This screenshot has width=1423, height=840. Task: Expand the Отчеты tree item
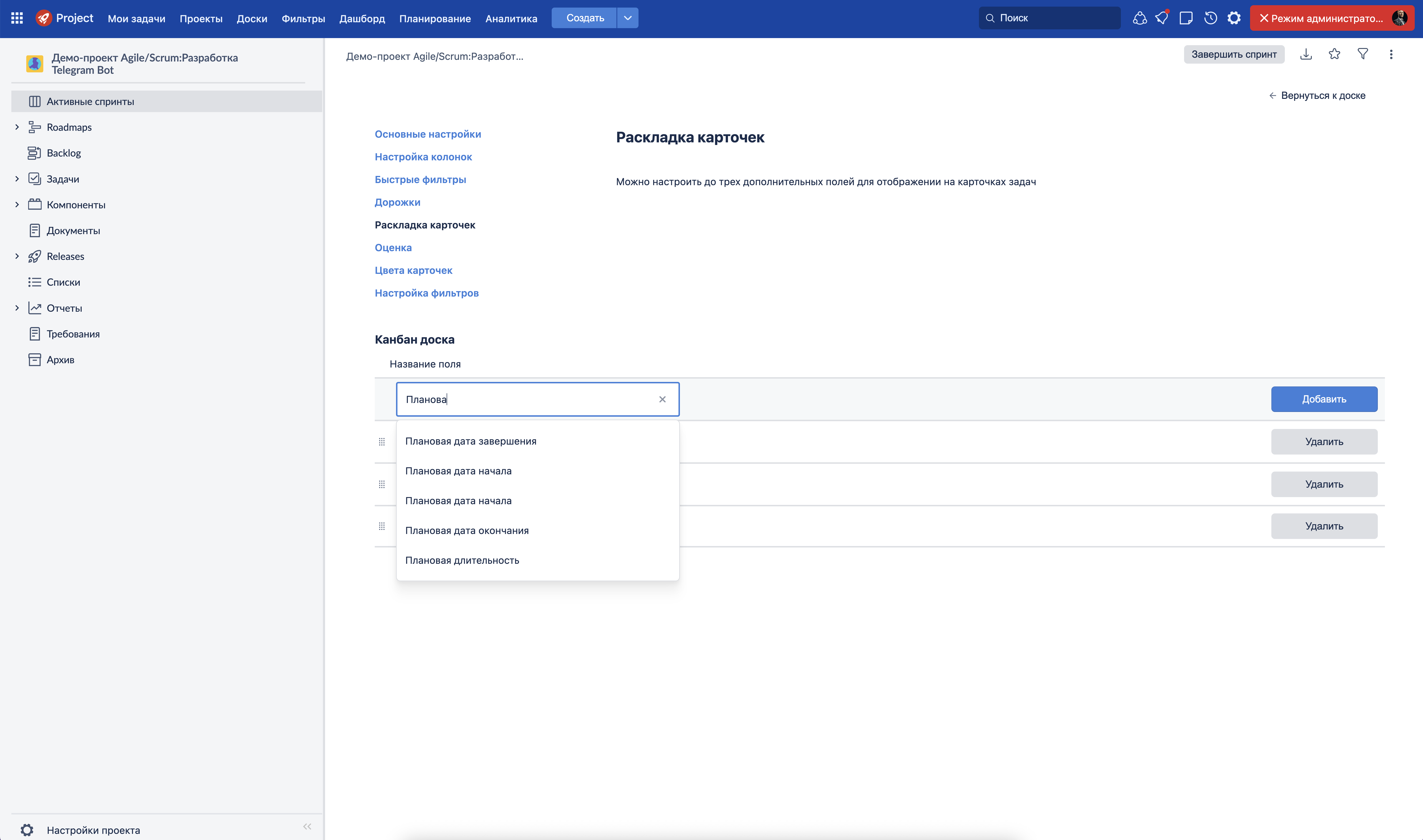click(x=17, y=308)
